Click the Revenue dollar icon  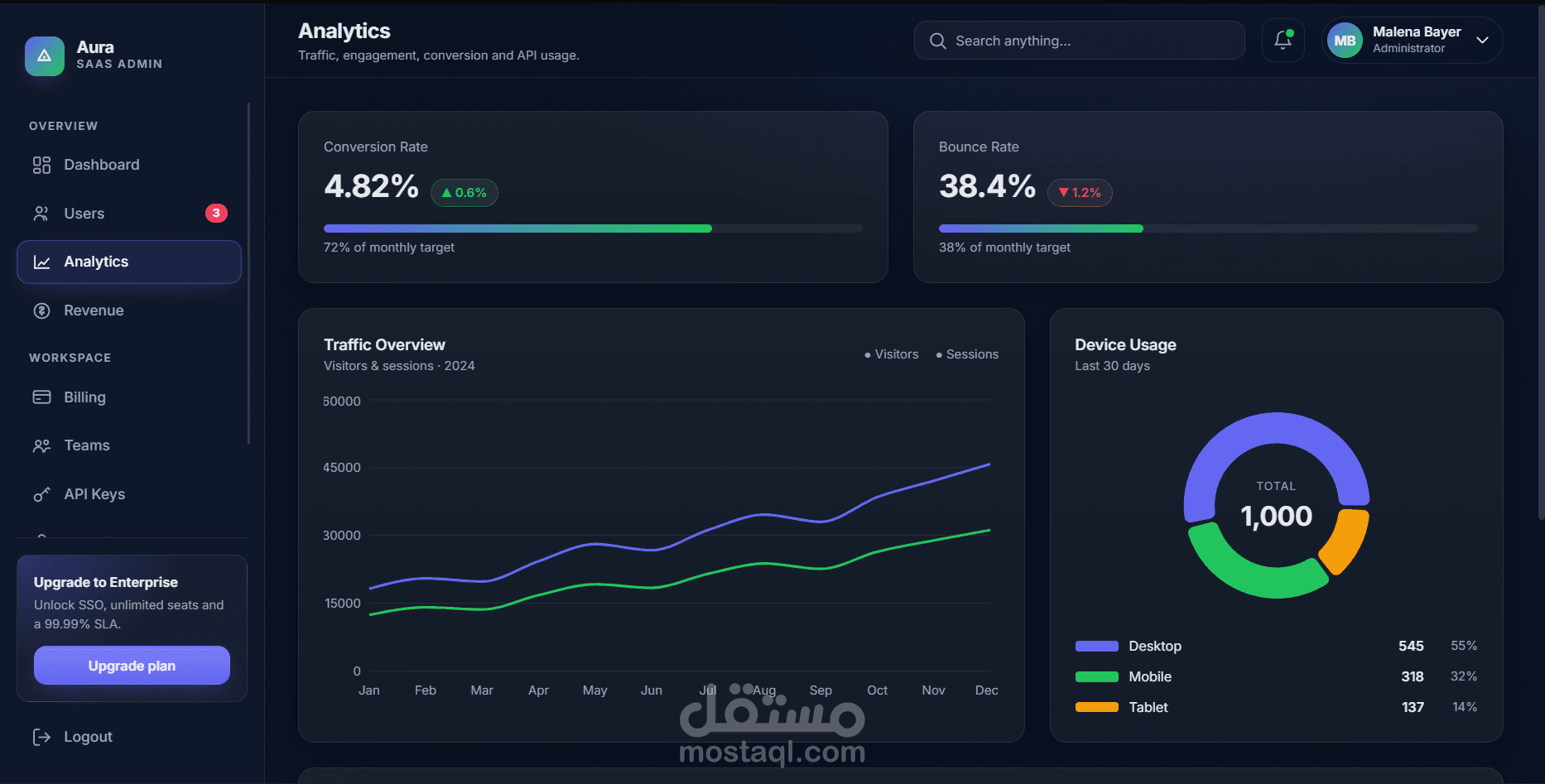coord(41,310)
